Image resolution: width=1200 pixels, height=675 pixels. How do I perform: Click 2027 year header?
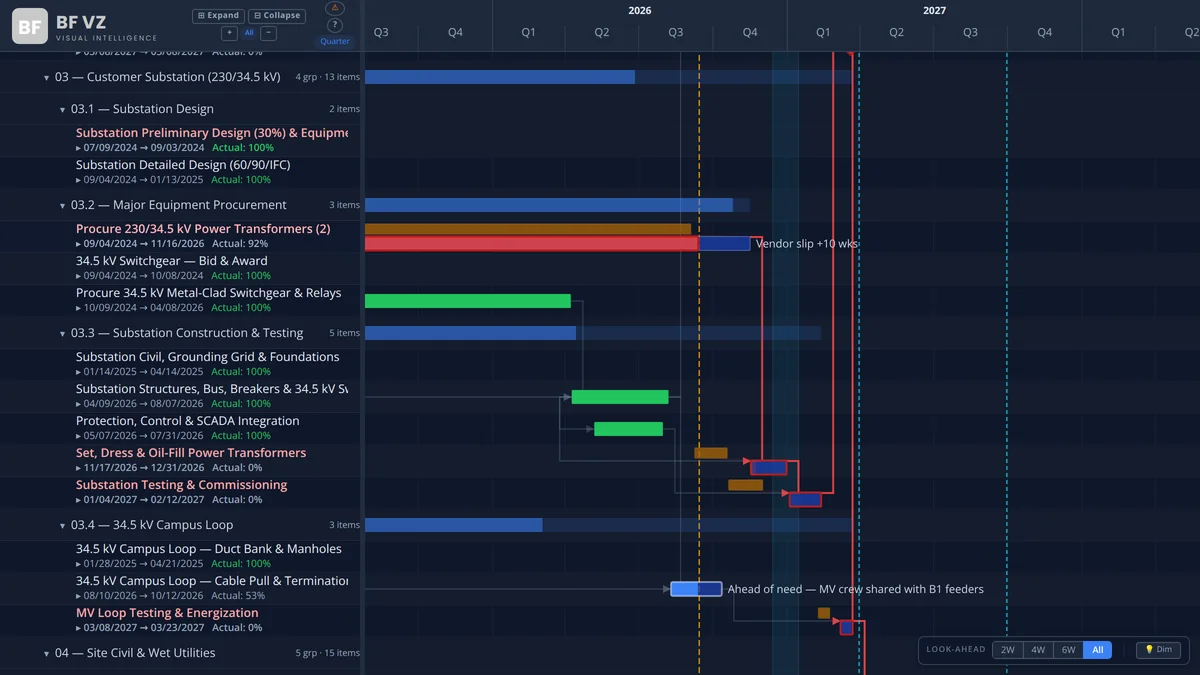coord(934,10)
